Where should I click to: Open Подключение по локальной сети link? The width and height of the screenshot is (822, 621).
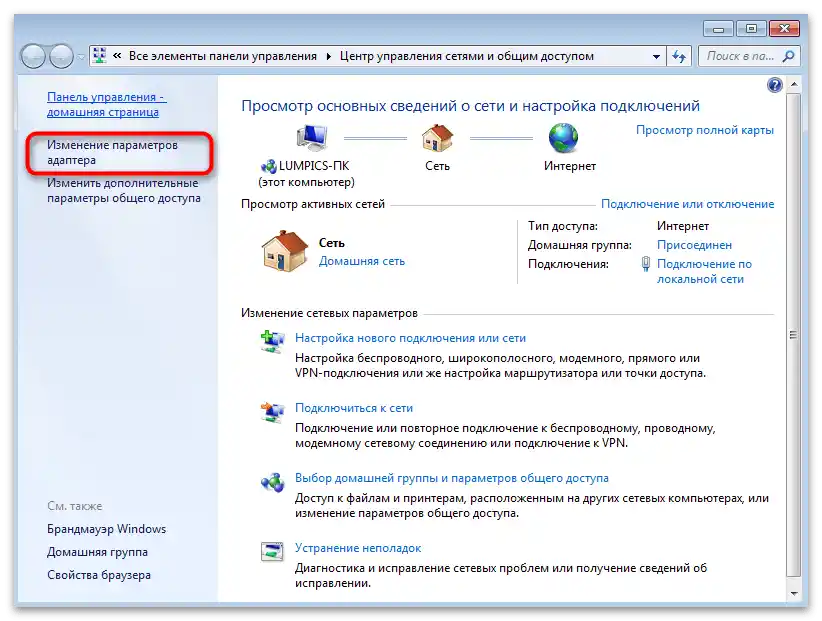pos(704,271)
